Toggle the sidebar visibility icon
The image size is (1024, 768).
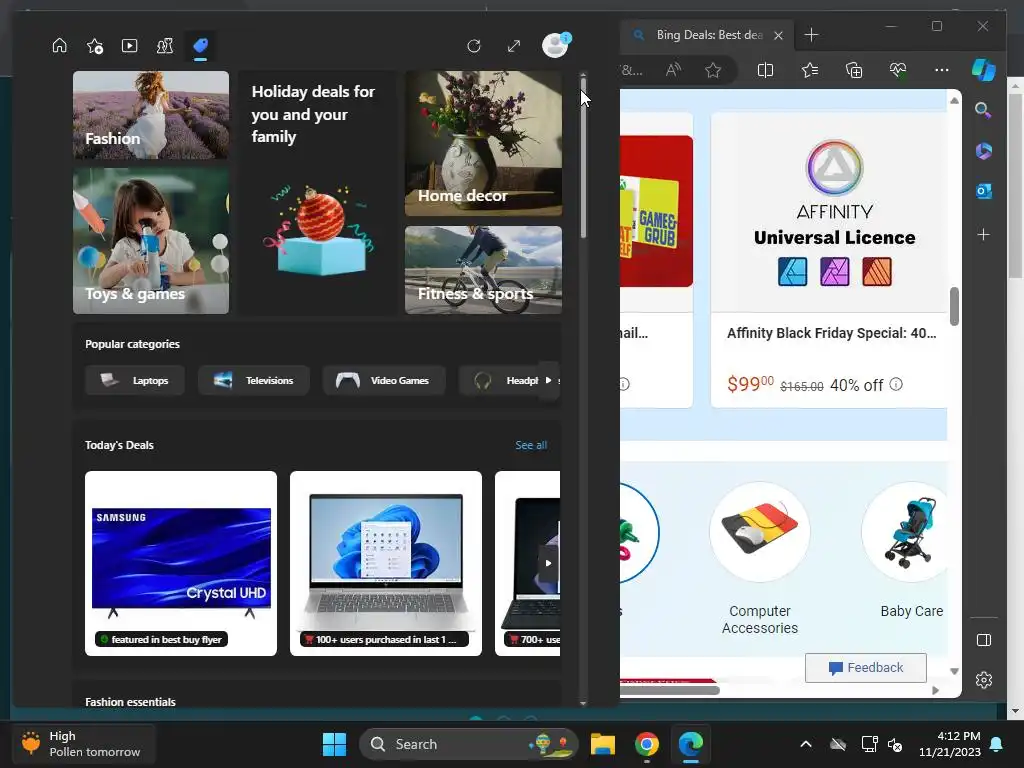[984, 640]
